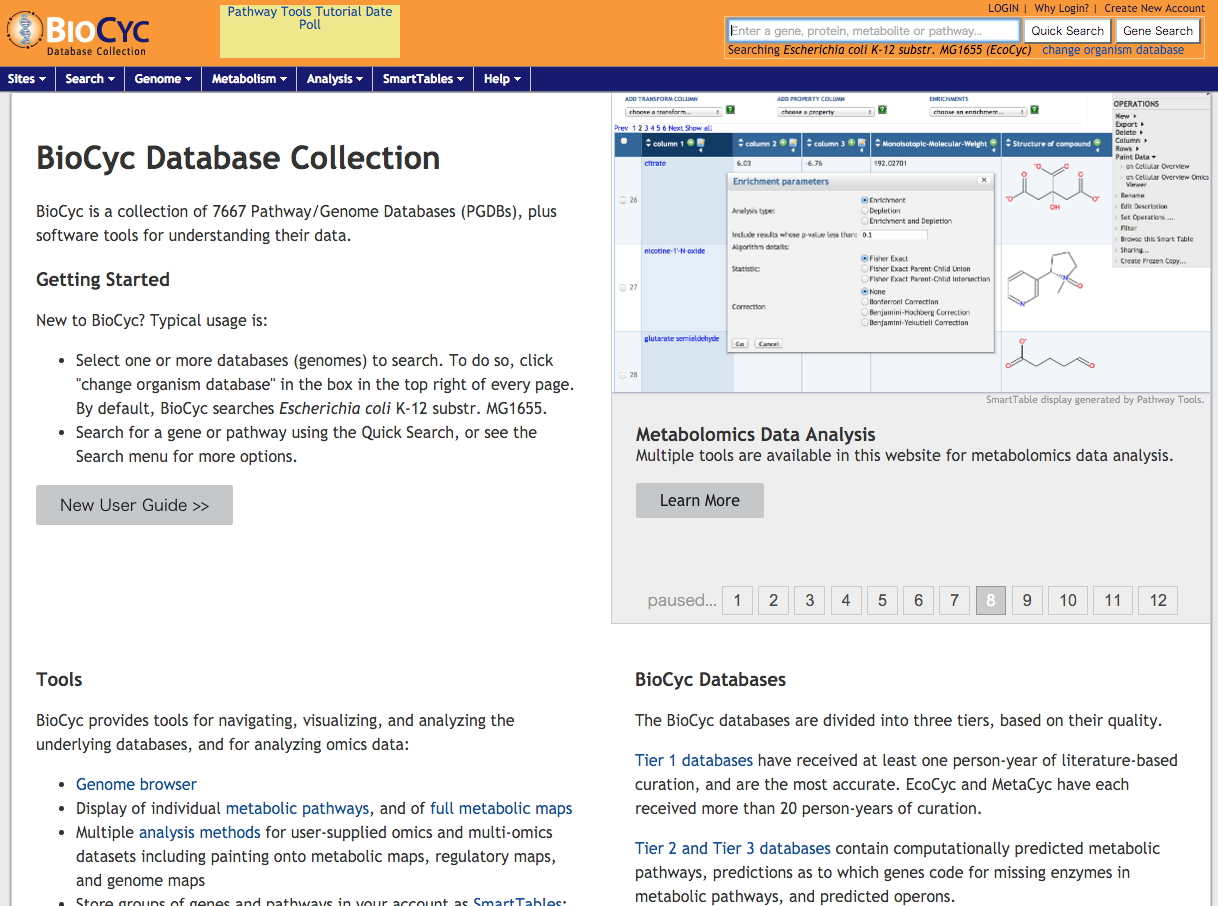
Task: Open the Tier 2 and Tier 3 databases link
Action: 733,848
